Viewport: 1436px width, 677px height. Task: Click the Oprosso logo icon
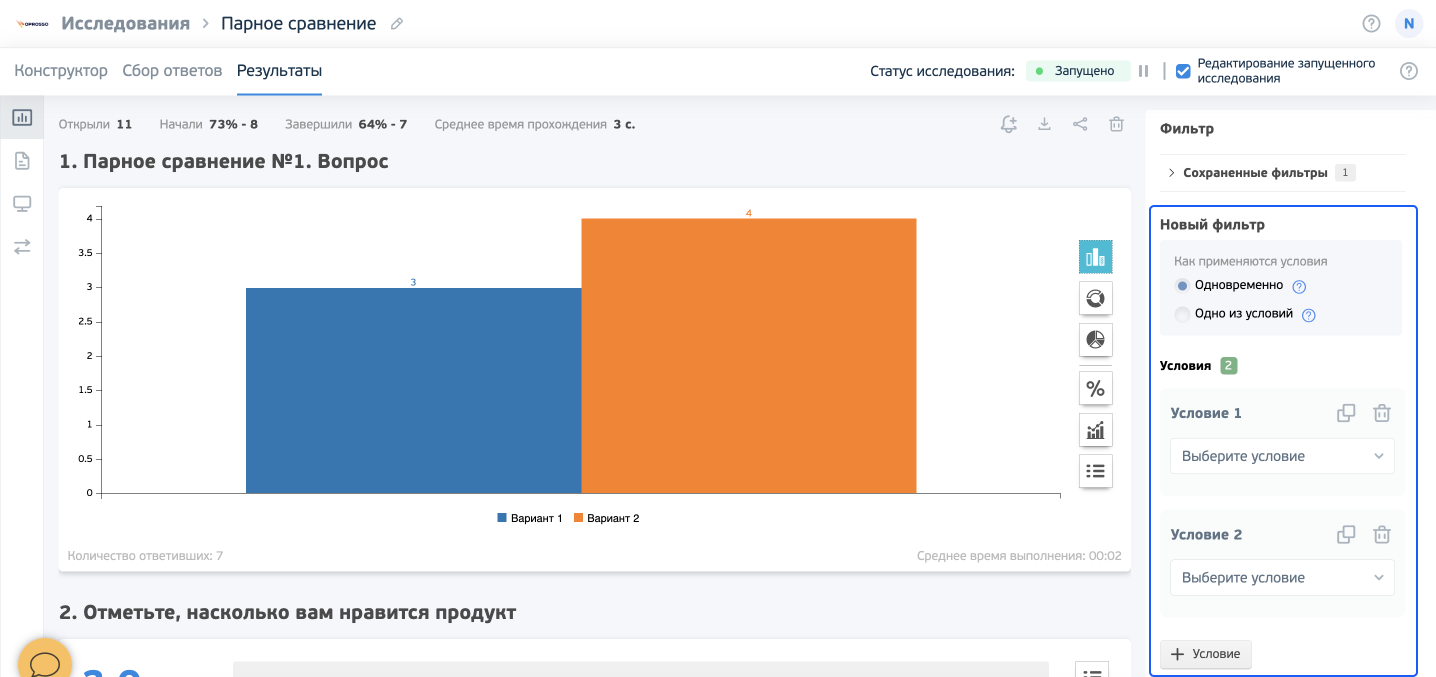[33, 23]
